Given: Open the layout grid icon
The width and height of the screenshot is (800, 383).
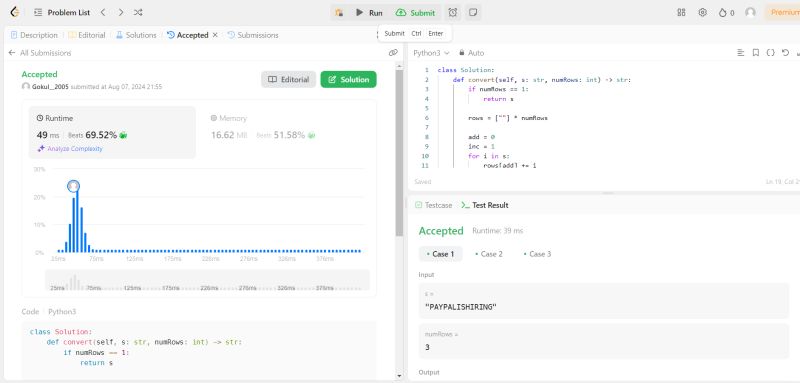Looking at the screenshot, I should [x=681, y=12].
